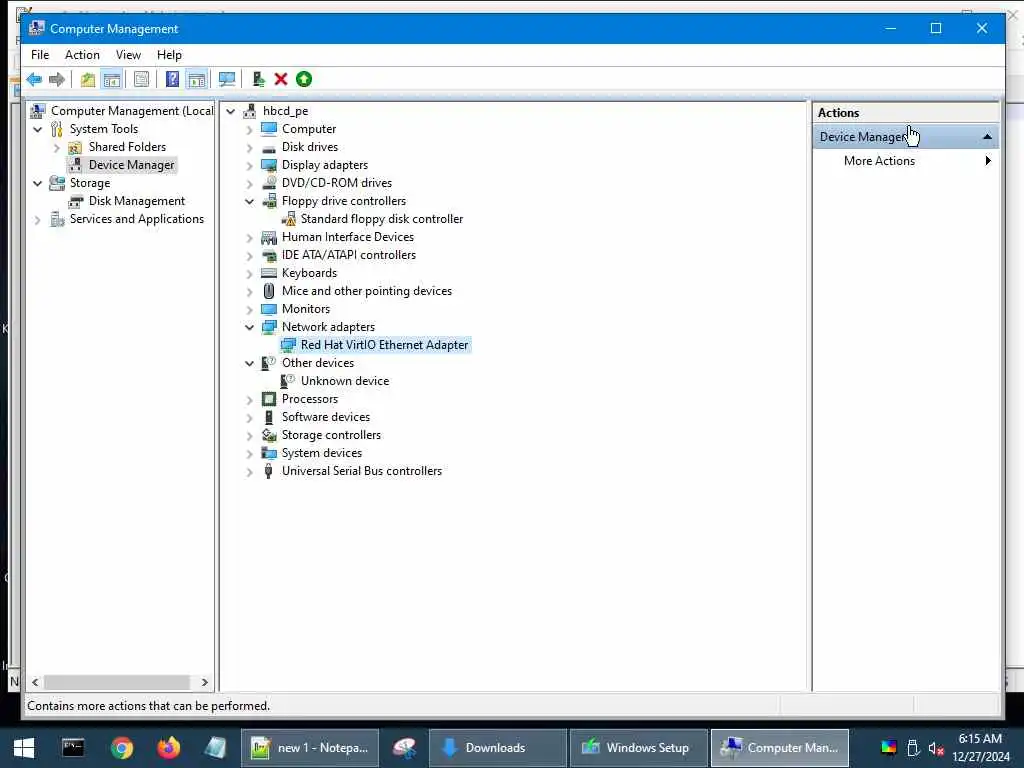The image size is (1024, 768).
Task: Select Disk Management in left tree
Action: [x=136, y=201]
